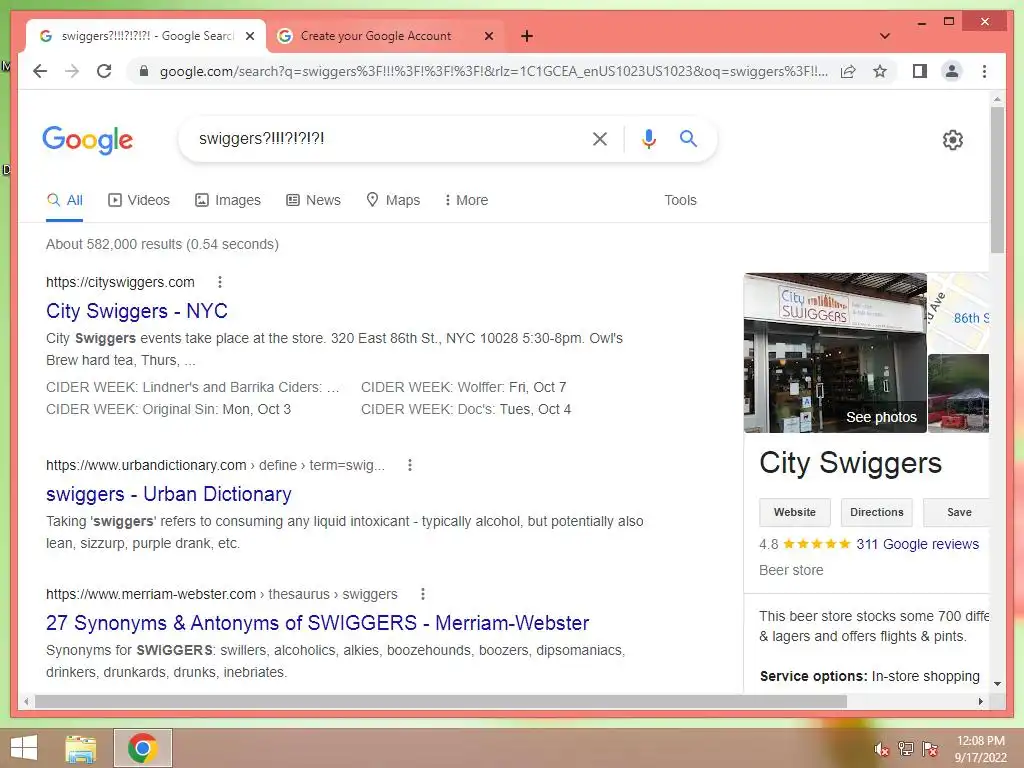View City Swiggers storefront photos
Image resolution: width=1024 pixels, height=768 pixels.
[835, 353]
